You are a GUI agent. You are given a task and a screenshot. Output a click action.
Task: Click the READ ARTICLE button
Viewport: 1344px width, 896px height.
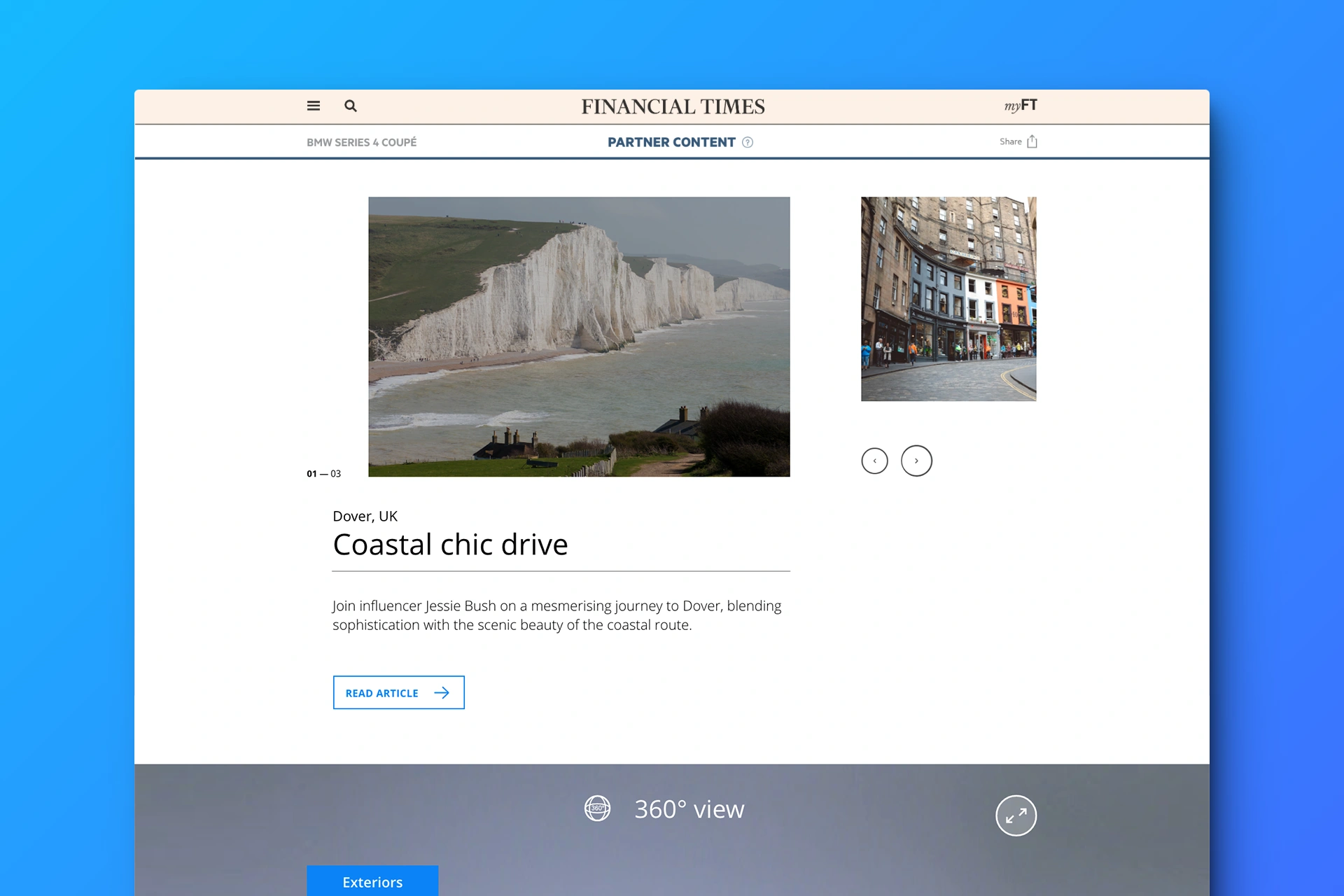(x=398, y=692)
